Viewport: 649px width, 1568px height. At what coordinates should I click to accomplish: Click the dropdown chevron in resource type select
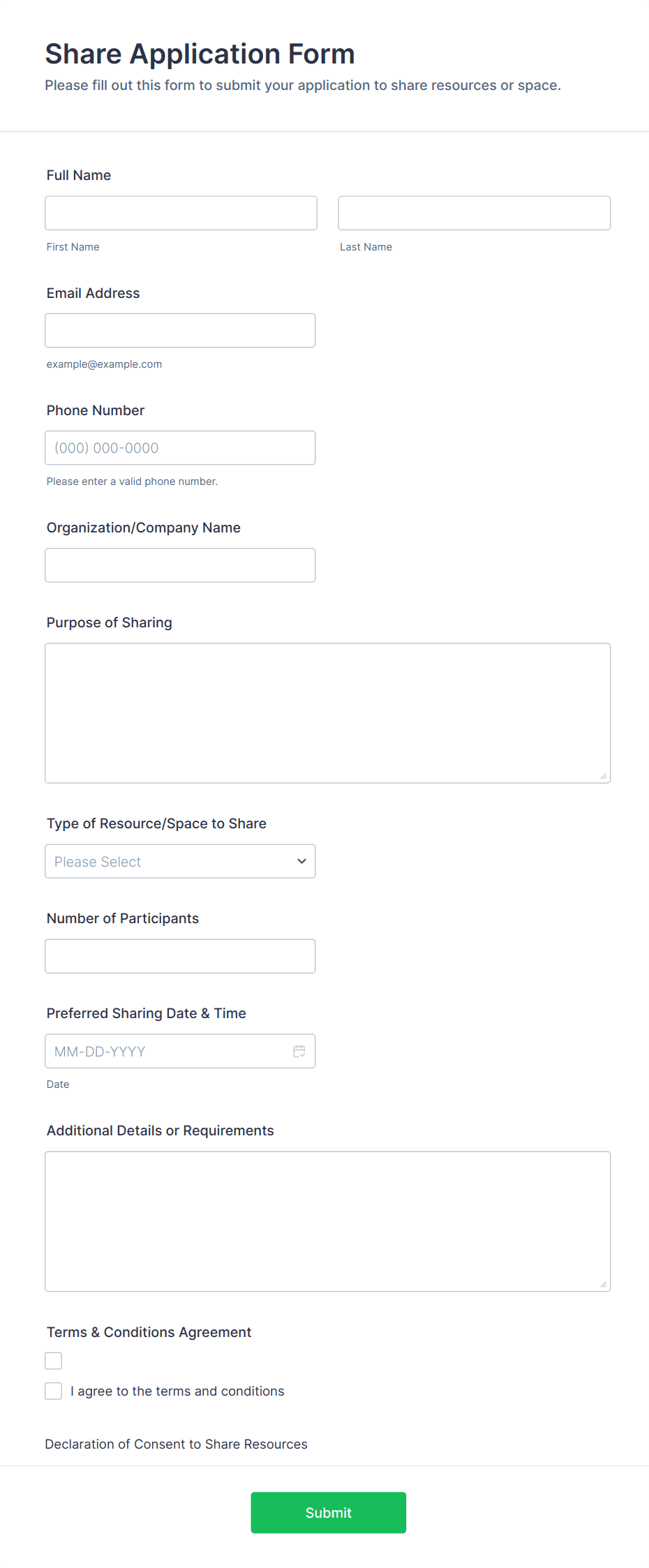301,861
